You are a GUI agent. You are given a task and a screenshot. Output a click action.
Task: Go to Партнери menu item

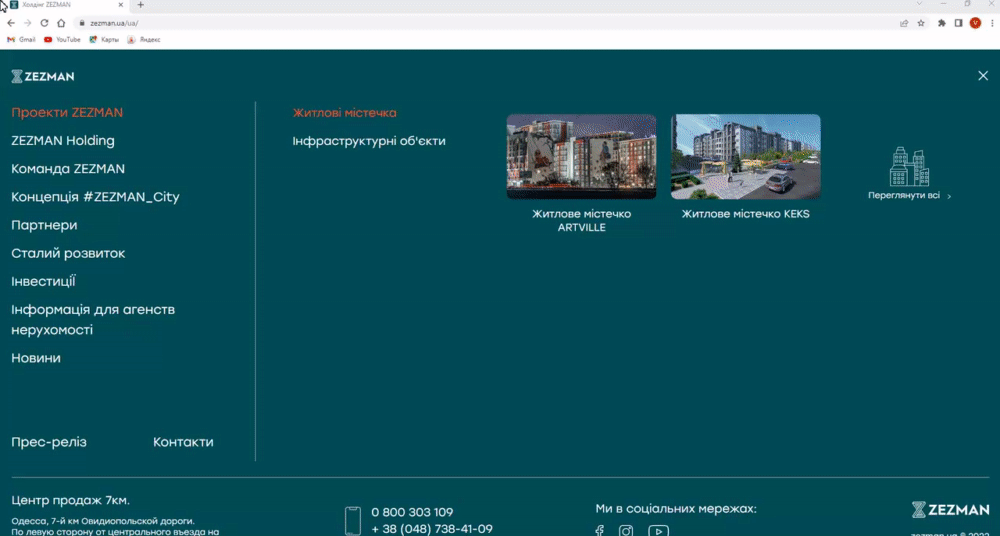click(44, 225)
